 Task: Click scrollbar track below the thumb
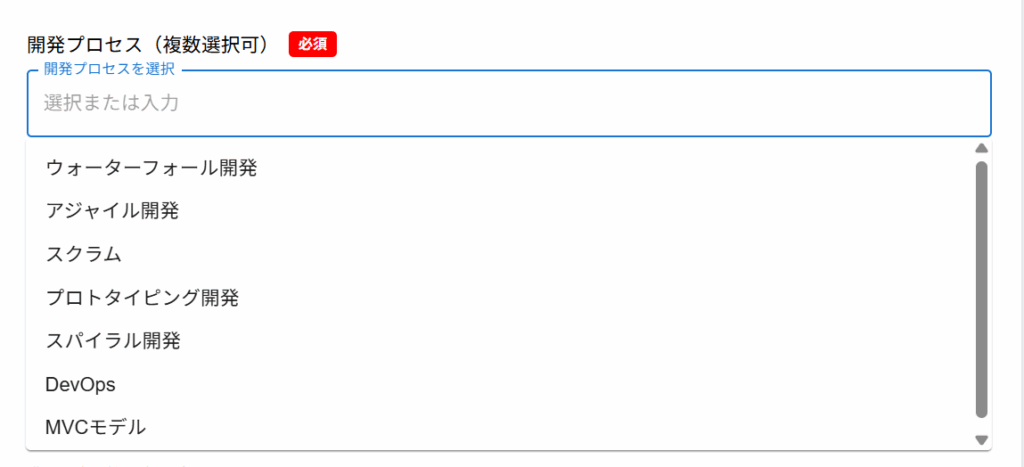pos(981,425)
